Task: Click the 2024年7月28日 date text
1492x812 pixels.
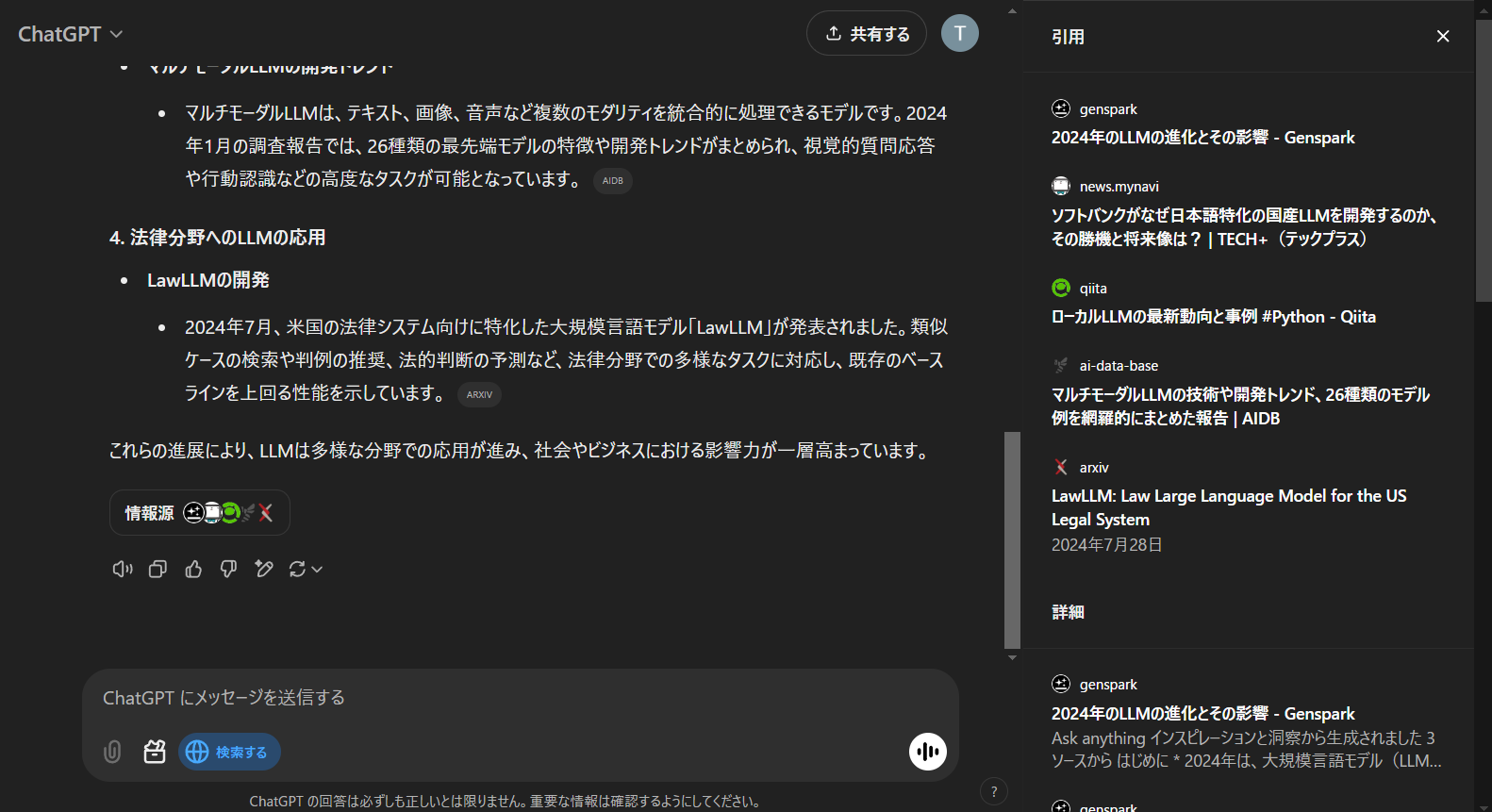Action: coord(1107,545)
